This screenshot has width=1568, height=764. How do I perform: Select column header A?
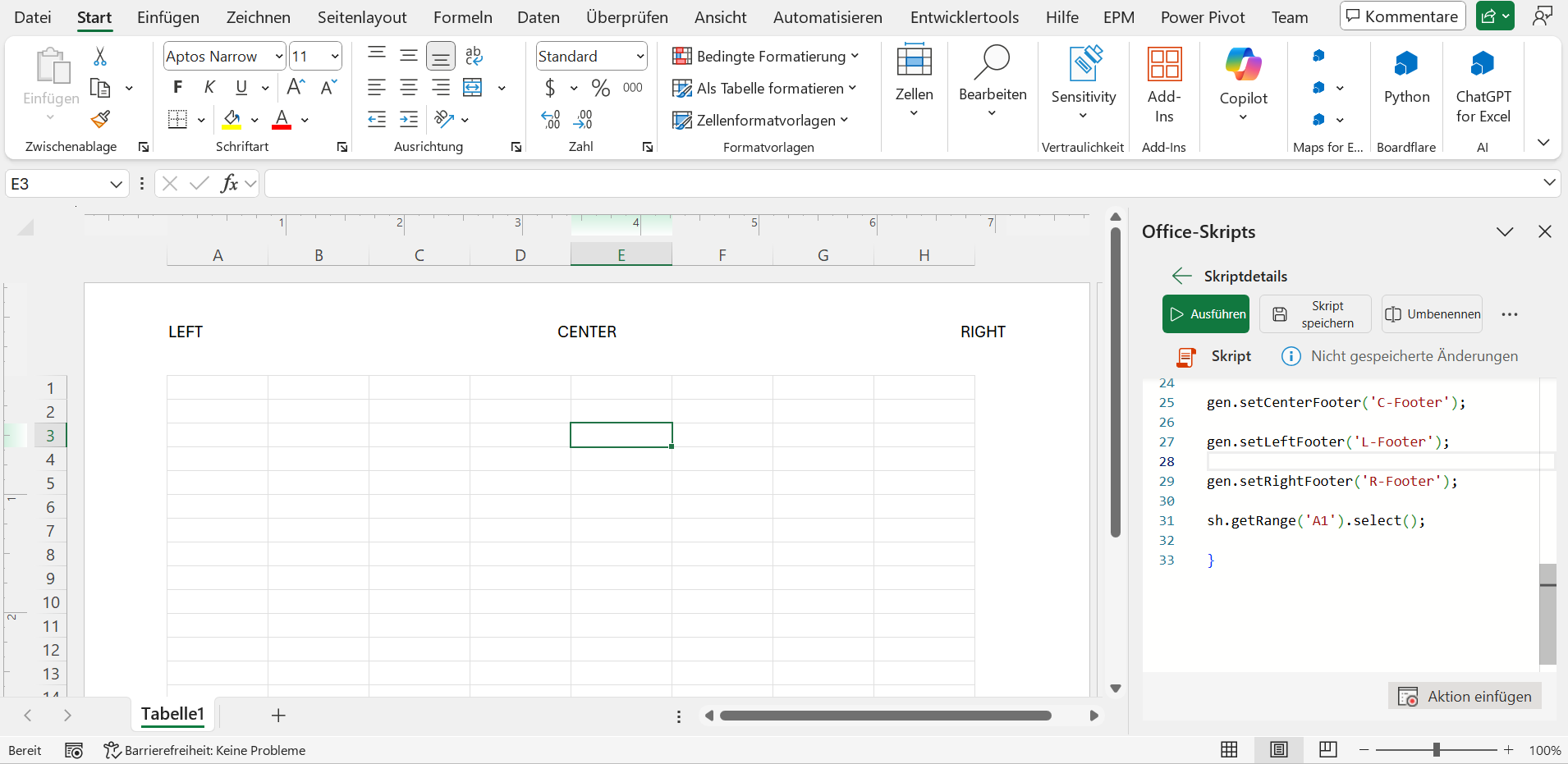point(218,255)
